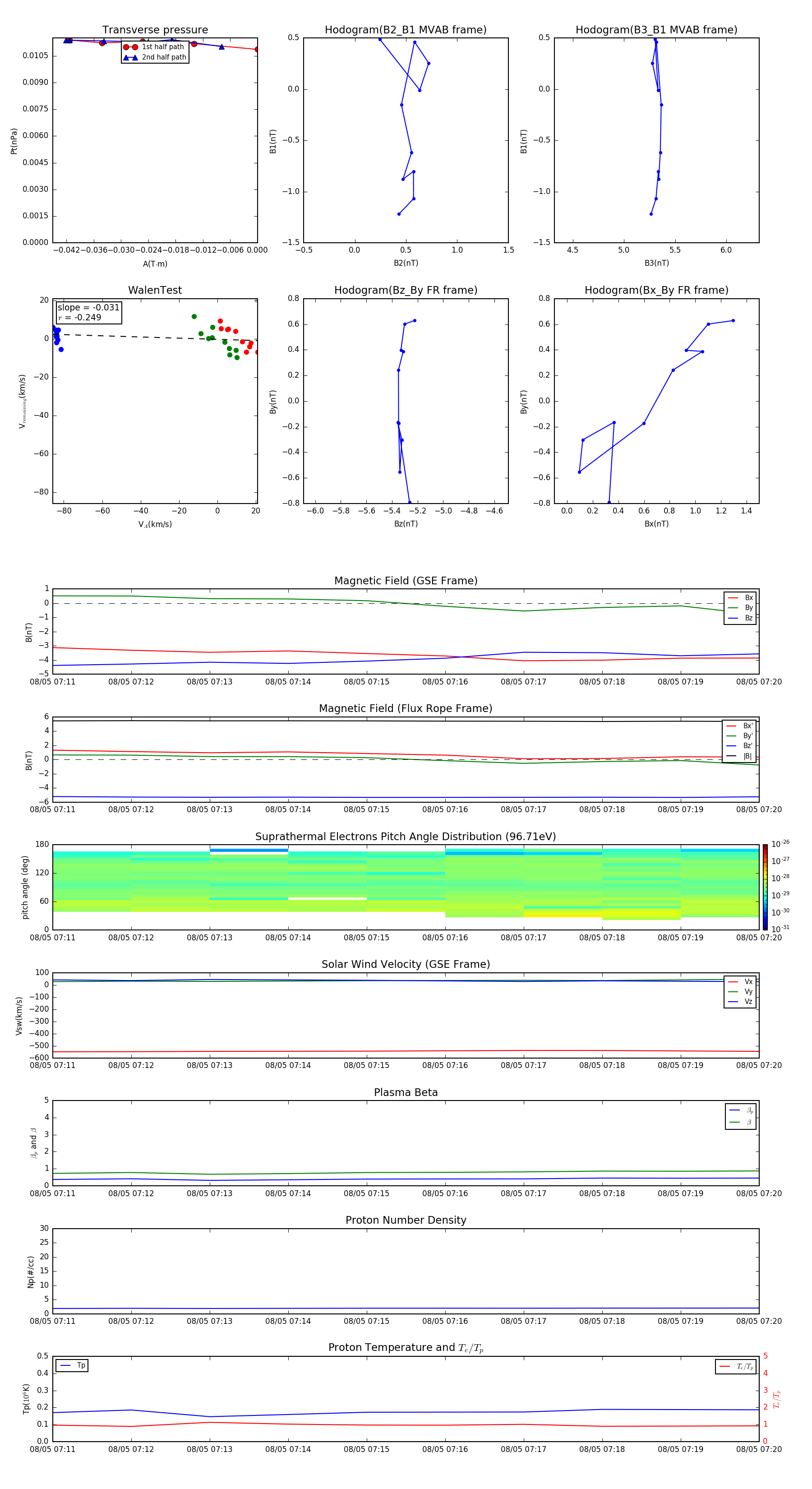
Task: Click the Vy entry in velocity legend
Action: pyautogui.click(x=741, y=991)
